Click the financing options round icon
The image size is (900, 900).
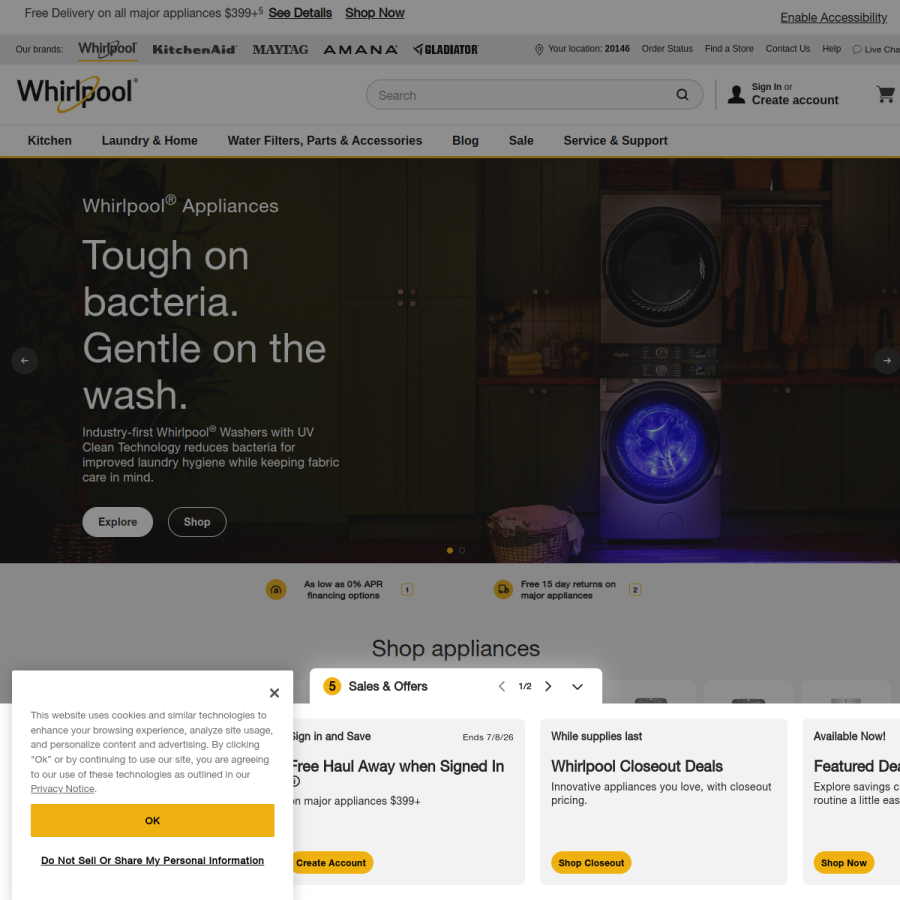click(x=276, y=589)
